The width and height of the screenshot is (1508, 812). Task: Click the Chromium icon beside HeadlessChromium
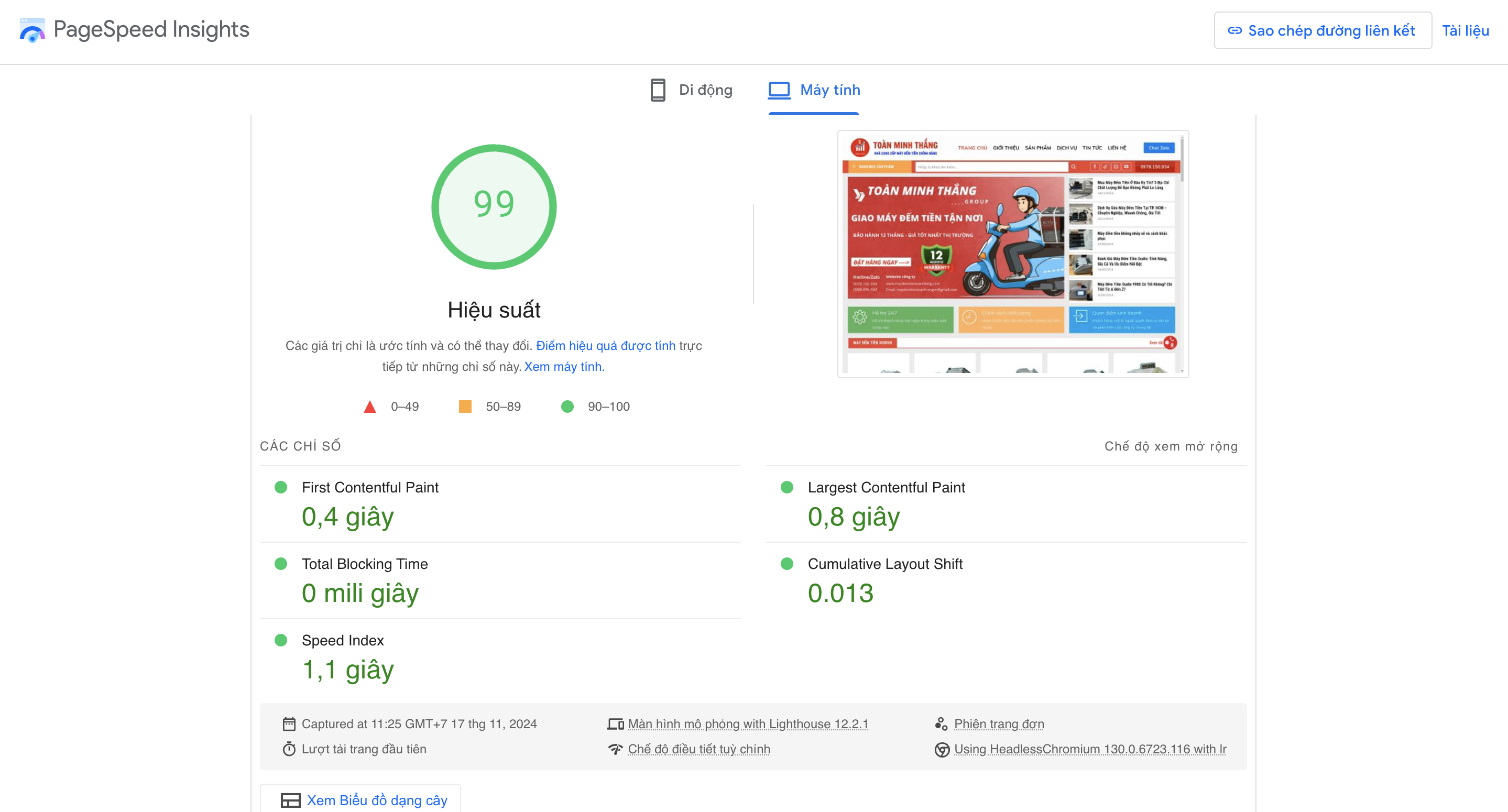click(x=942, y=749)
